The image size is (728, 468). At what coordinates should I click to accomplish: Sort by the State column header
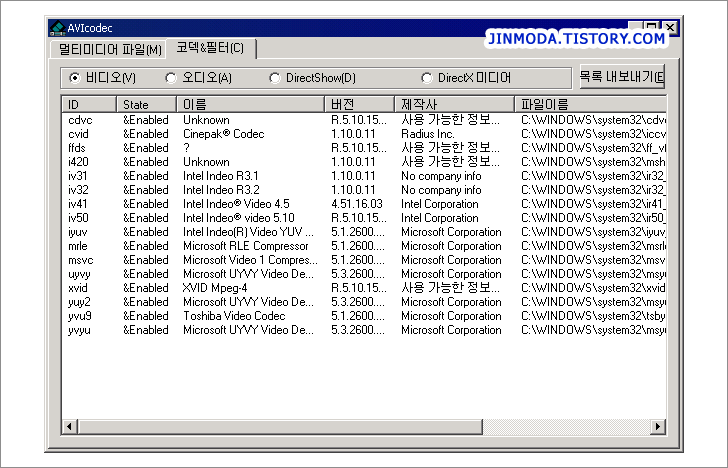point(146,104)
